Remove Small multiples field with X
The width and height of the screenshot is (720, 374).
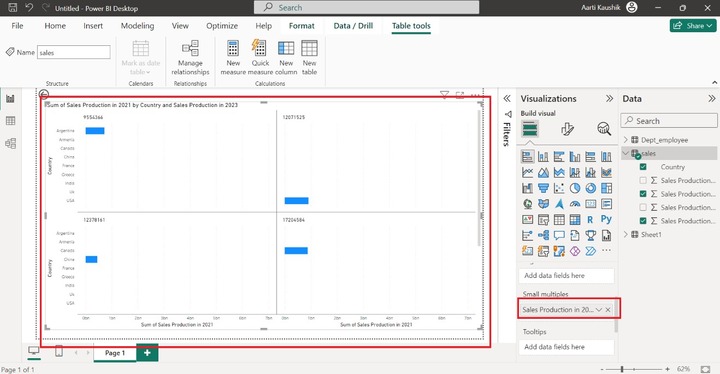pos(608,310)
